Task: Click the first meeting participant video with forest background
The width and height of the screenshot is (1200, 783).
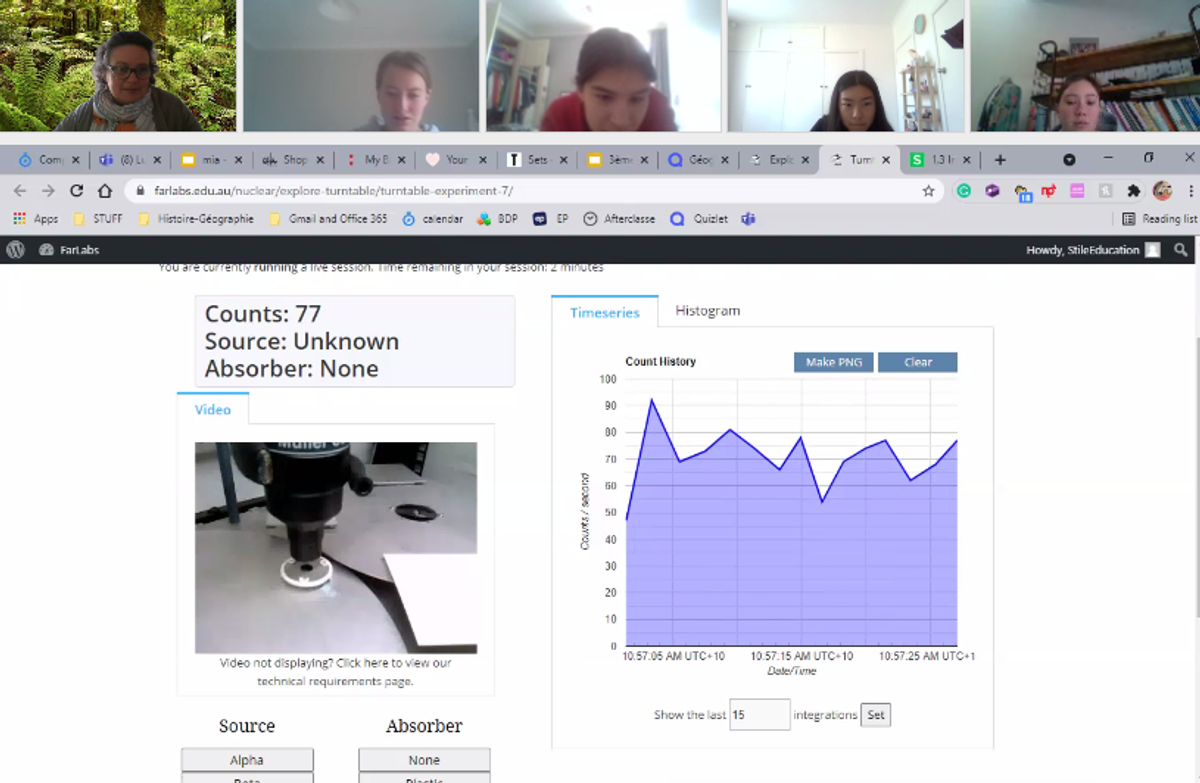Action: pyautogui.click(x=118, y=66)
